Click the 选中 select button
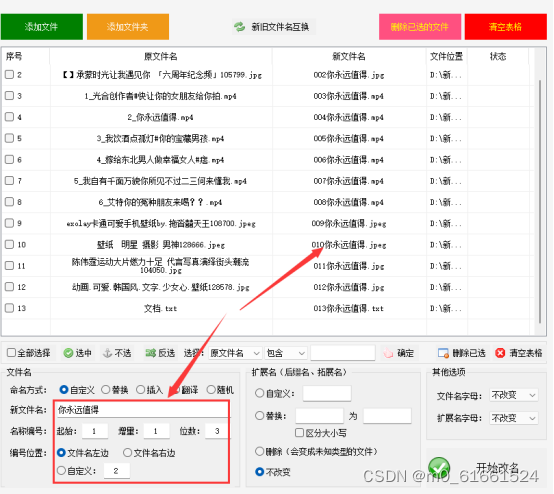The width and height of the screenshot is (554, 494). (x=78, y=353)
